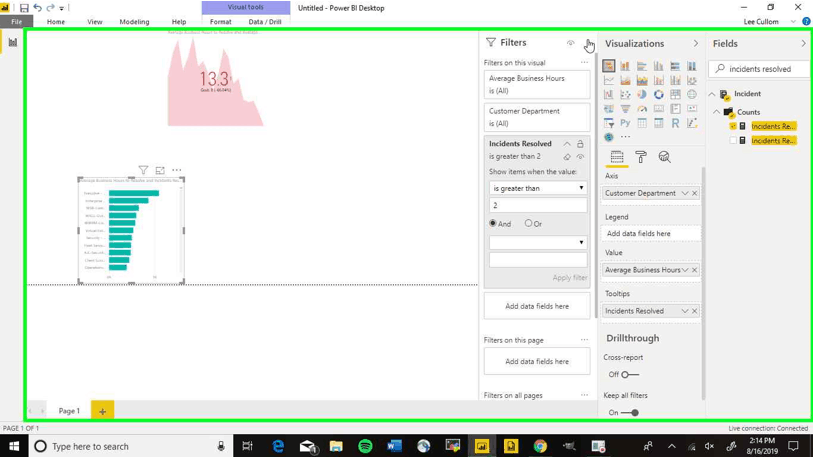Collapse the Incidents Resolved filter card
The width and height of the screenshot is (815, 459).
pos(567,143)
